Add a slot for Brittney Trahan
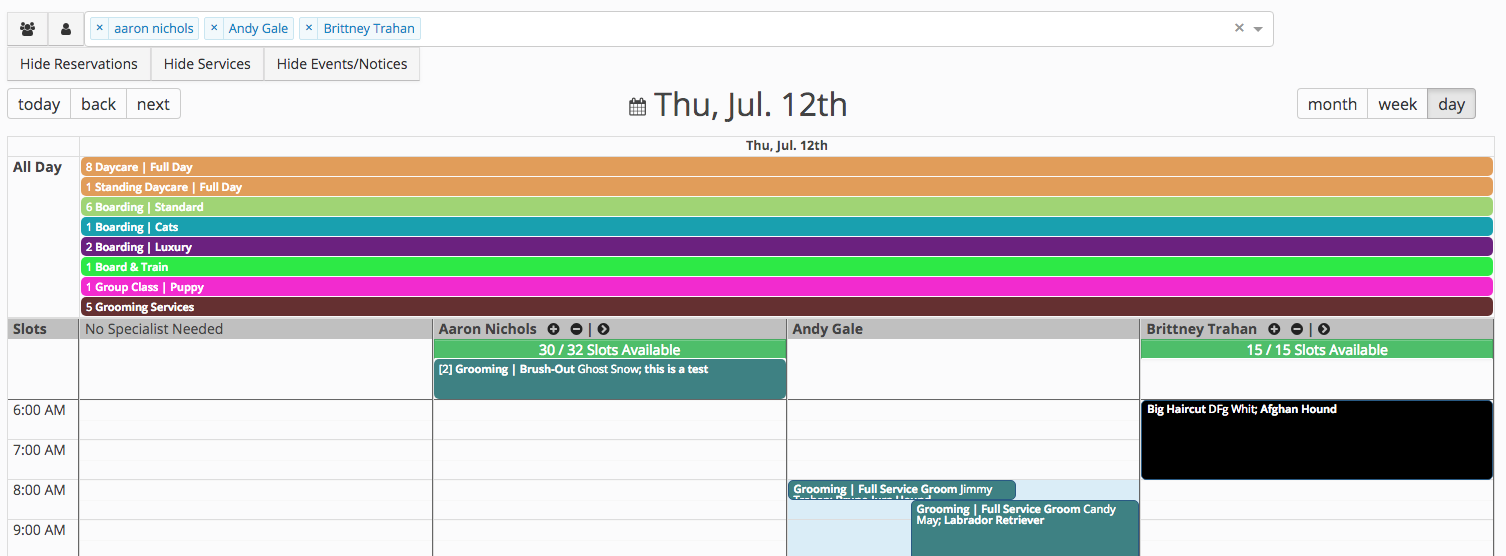This screenshot has height=556, width=1506. (x=1274, y=329)
